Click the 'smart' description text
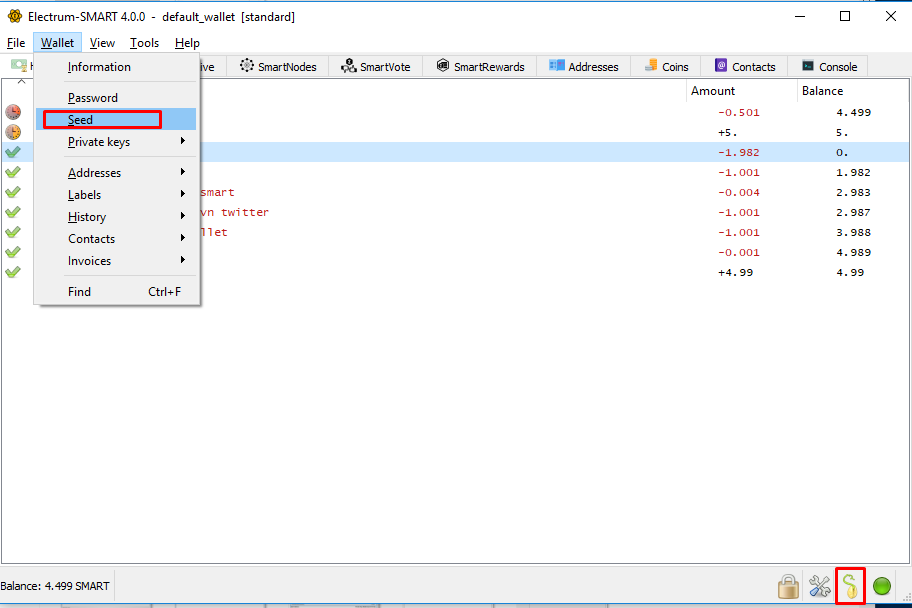912x608 pixels. (x=218, y=193)
